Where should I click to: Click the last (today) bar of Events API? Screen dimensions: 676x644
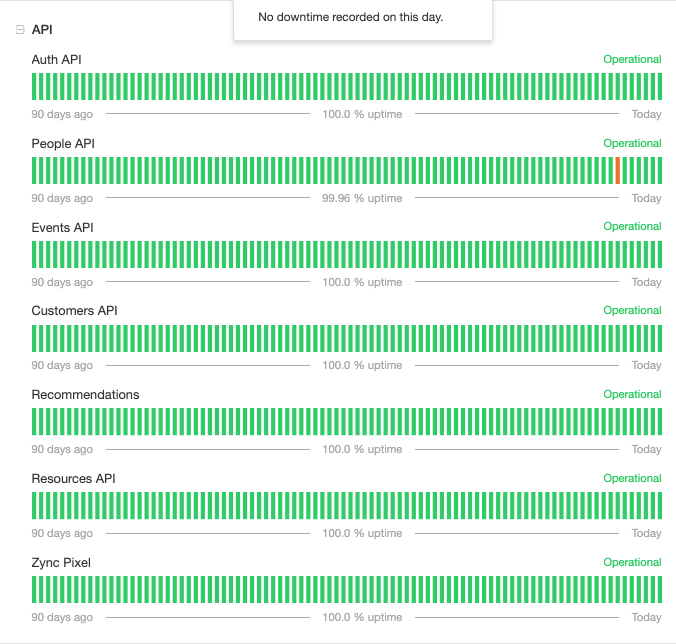pos(660,255)
